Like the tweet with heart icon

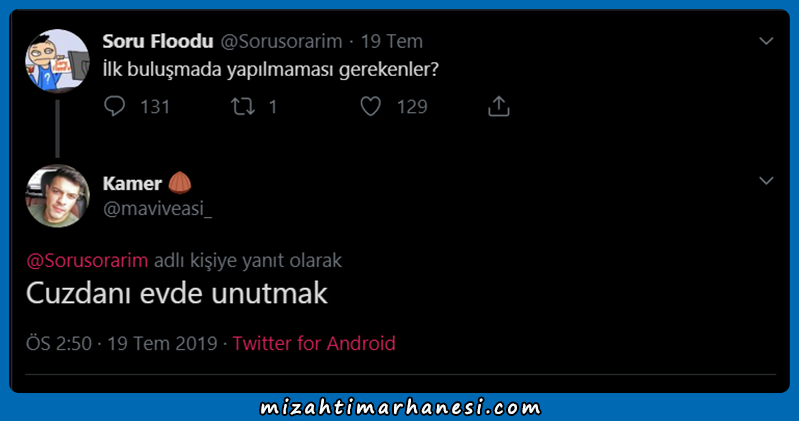370,107
